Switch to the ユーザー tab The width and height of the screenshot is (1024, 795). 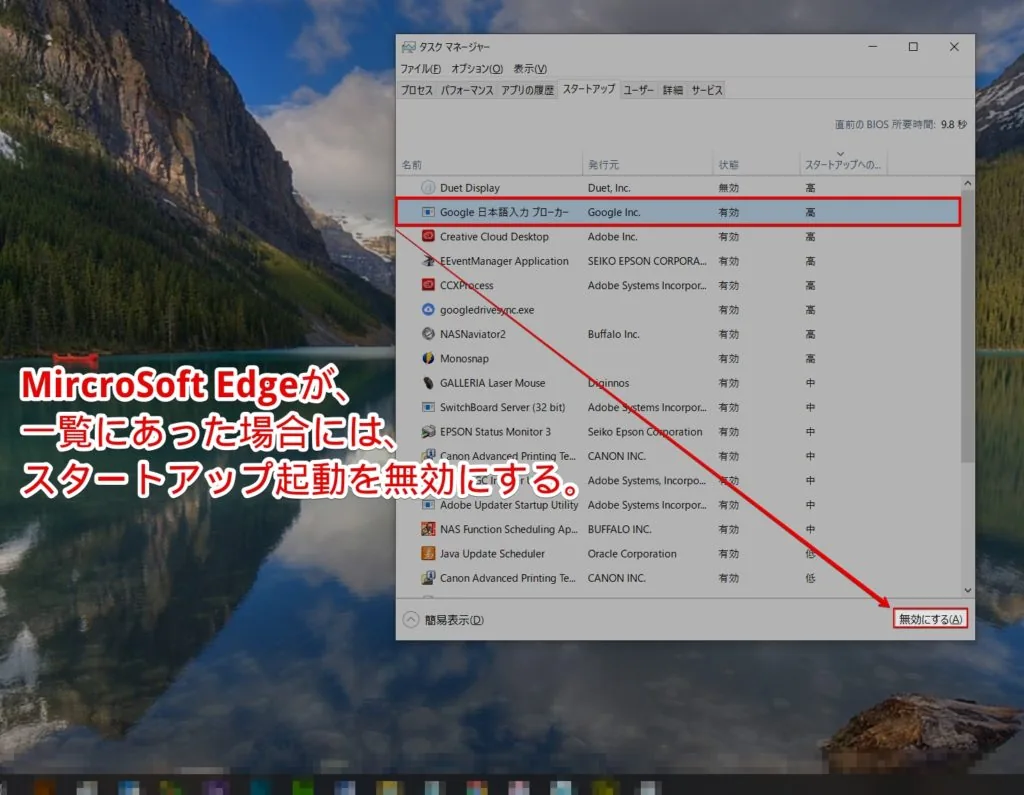click(x=638, y=90)
